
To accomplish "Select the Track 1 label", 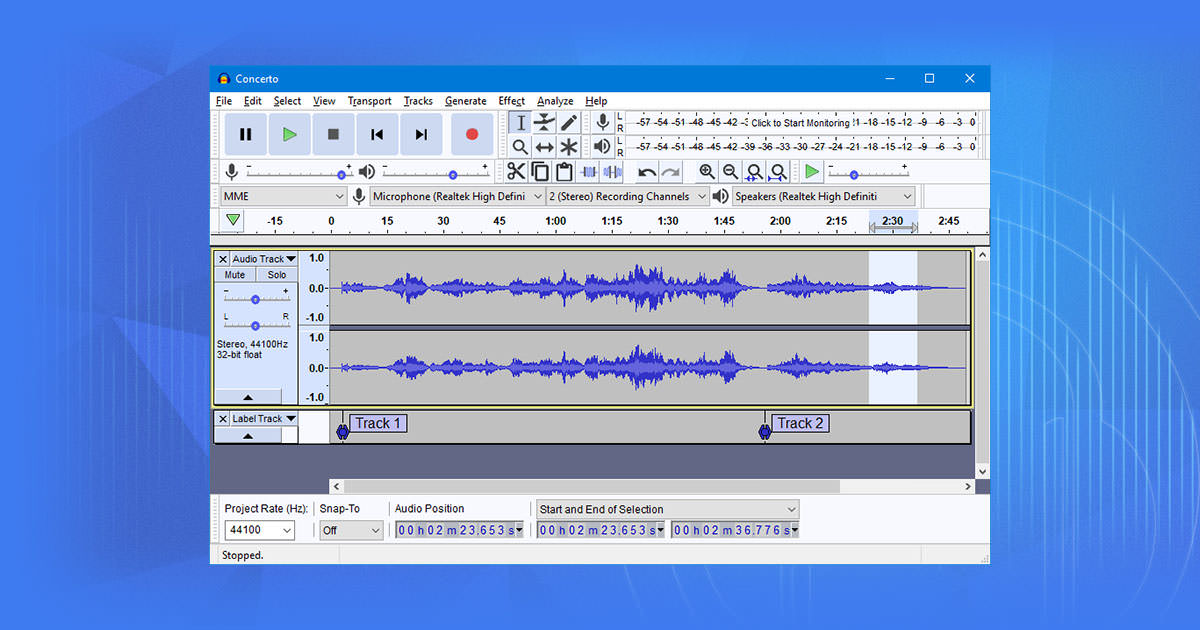I will (x=378, y=423).
